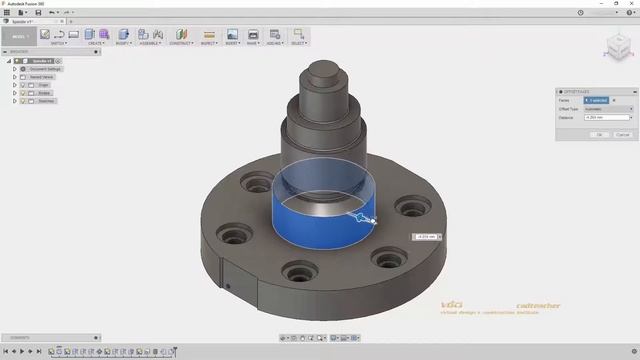Click the Orbit navigation icon
The width and height of the screenshot is (640, 360).
point(283,338)
